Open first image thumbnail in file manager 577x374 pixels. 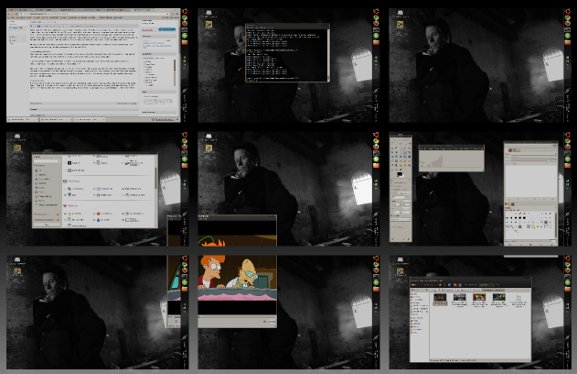pos(440,297)
